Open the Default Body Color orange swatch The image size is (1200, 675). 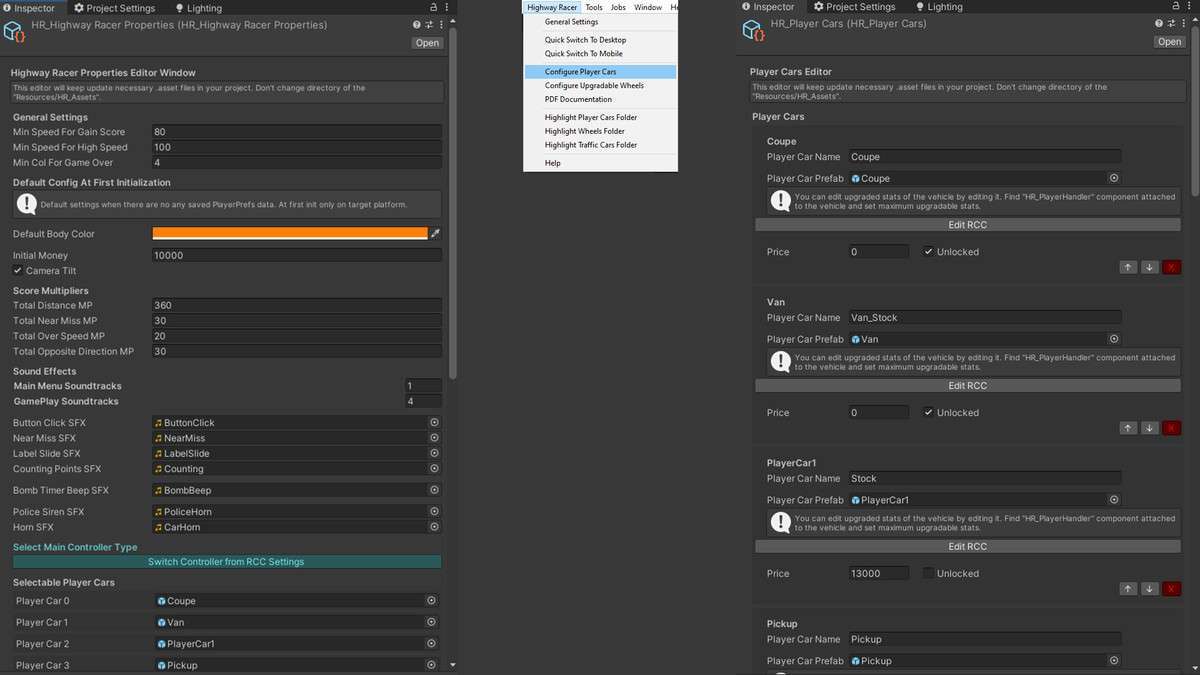click(x=290, y=233)
